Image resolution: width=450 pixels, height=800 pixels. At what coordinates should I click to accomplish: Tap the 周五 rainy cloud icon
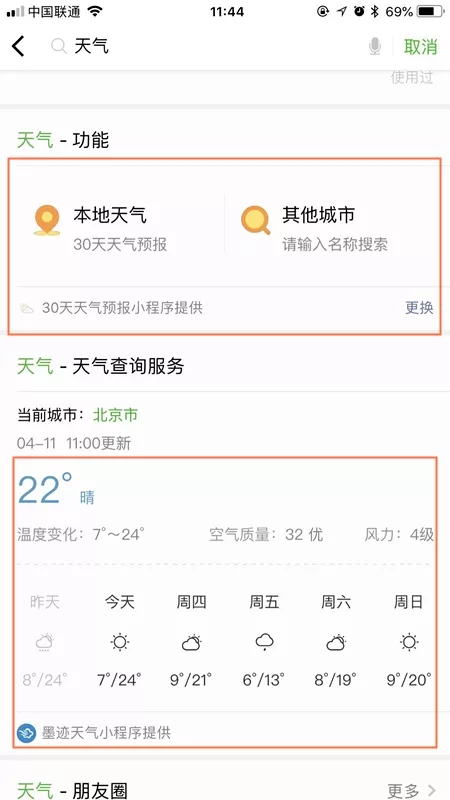pos(264,642)
